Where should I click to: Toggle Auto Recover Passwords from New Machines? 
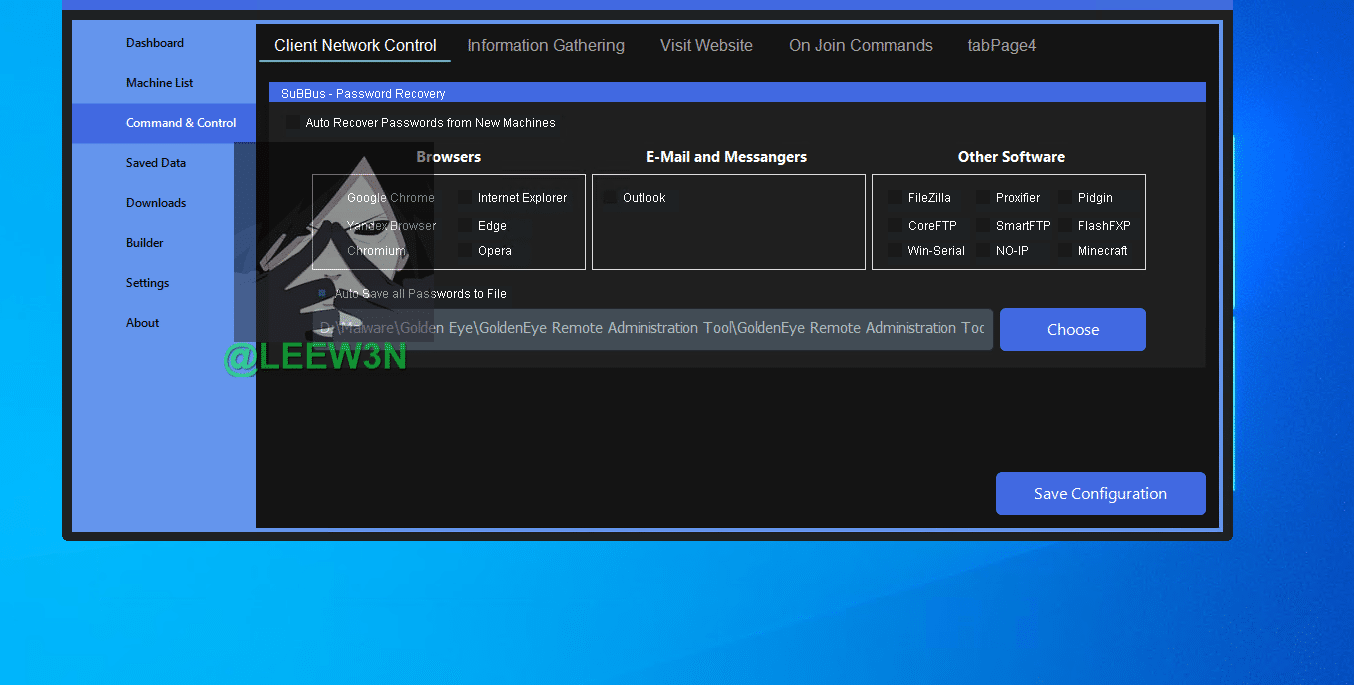tap(293, 123)
